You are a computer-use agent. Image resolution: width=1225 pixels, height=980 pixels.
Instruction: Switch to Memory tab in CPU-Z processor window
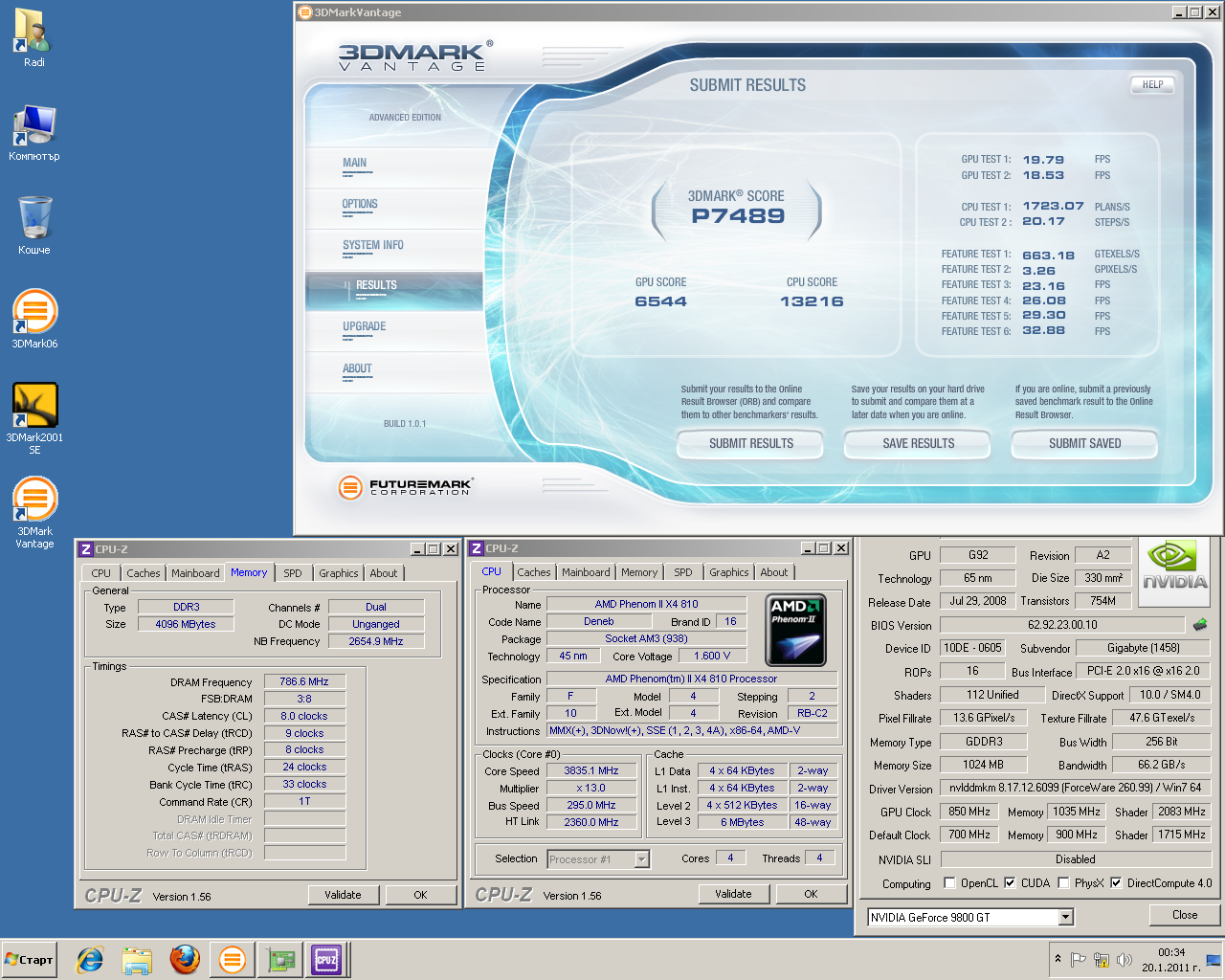[x=639, y=572]
